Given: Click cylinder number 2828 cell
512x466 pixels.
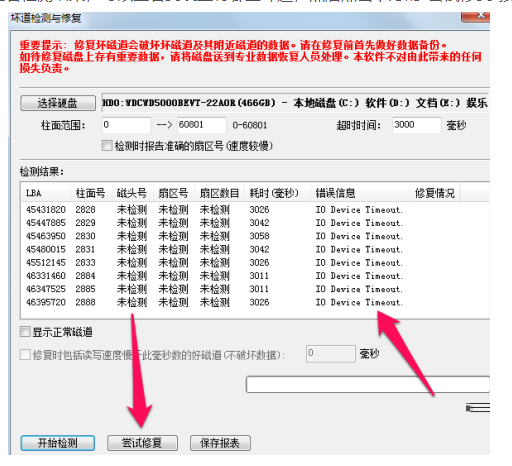Looking at the screenshot, I should click(x=85, y=210).
